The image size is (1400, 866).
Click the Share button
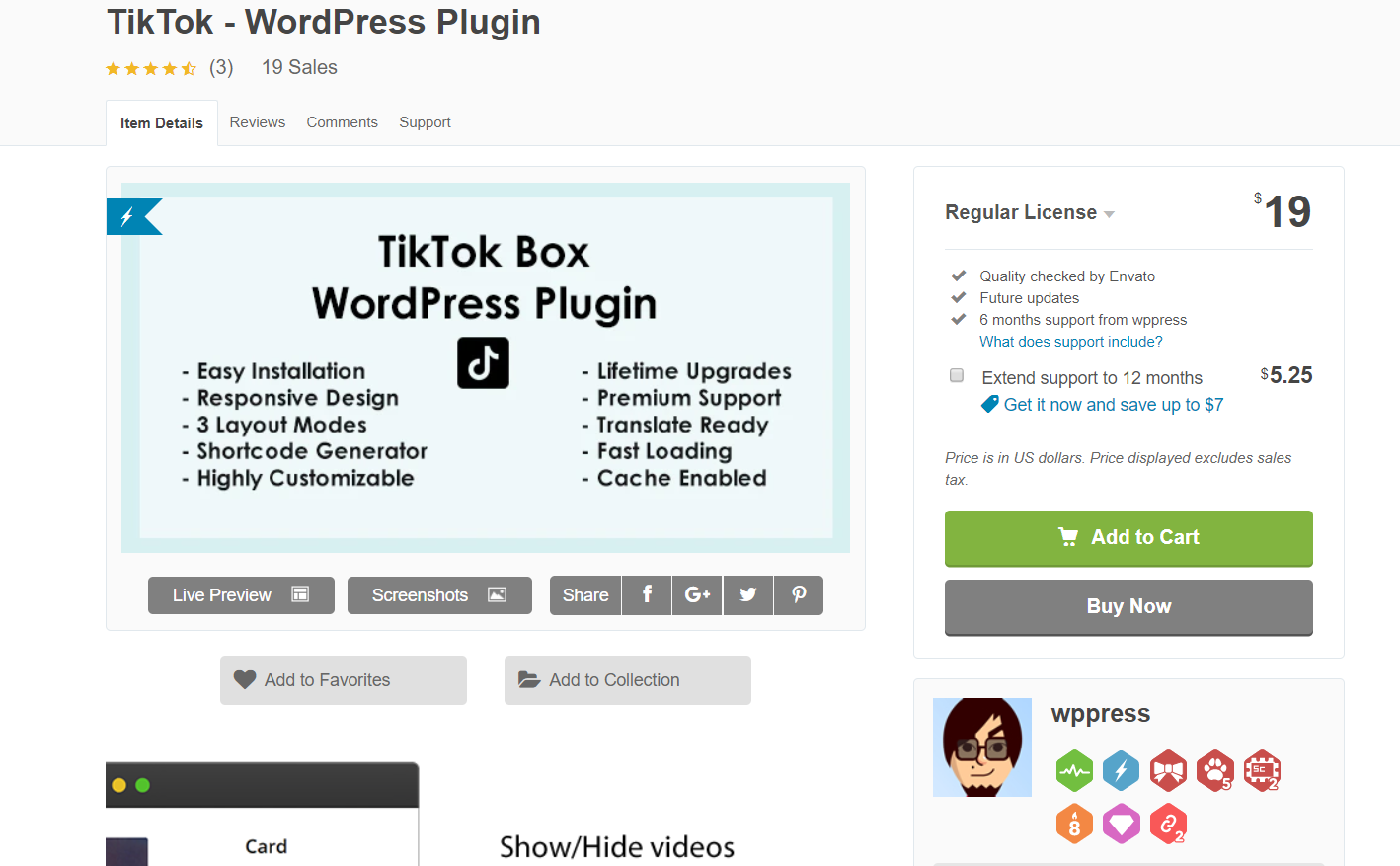coord(585,595)
